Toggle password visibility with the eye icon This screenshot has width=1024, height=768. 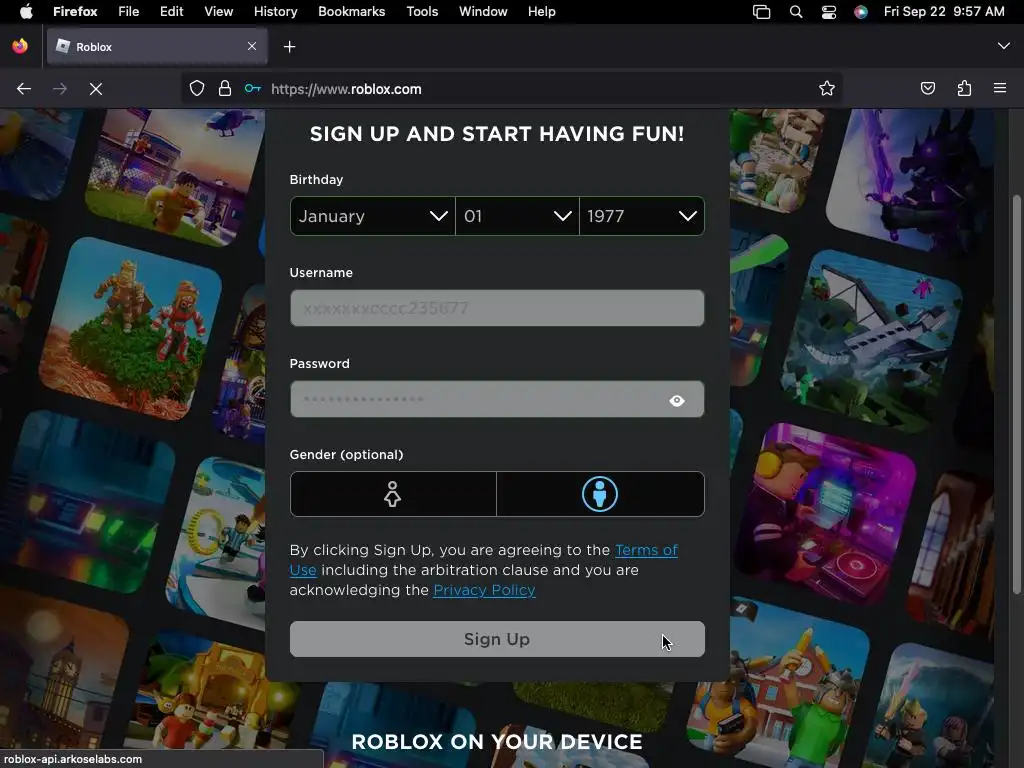(x=677, y=400)
